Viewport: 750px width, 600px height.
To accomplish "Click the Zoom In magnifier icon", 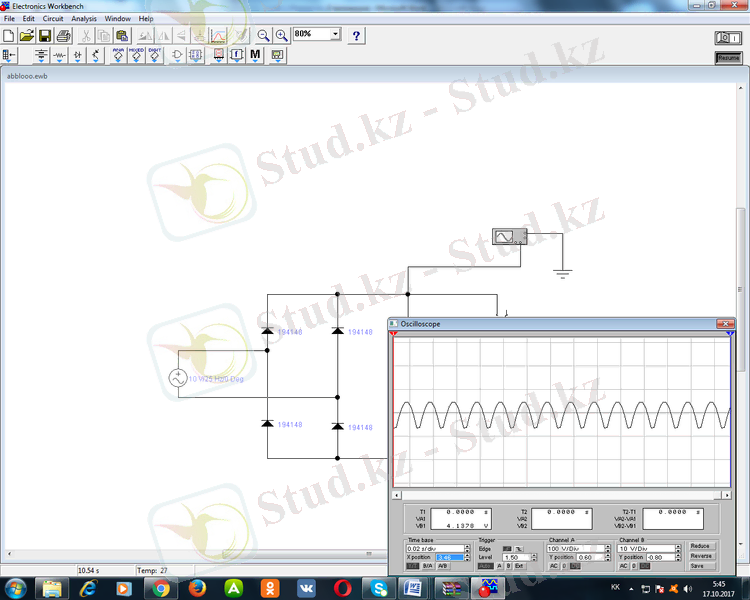I will pyautogui.click(x=282, y=35).
